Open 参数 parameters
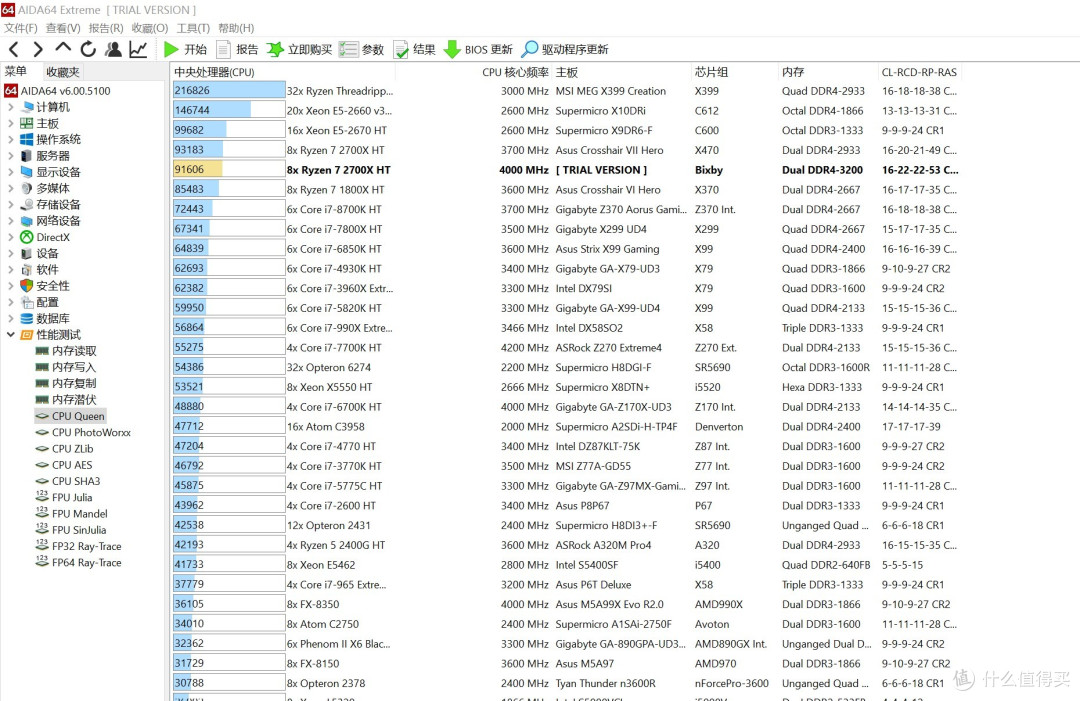 362,49
